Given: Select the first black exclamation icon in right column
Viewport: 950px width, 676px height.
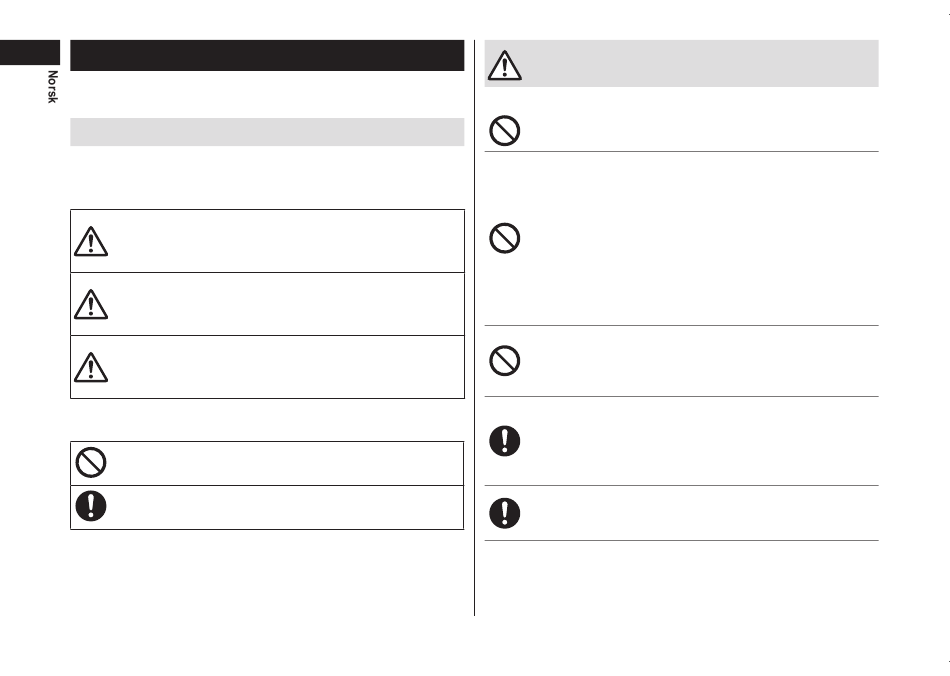Looking at the screenshot, I should [505, 441].
